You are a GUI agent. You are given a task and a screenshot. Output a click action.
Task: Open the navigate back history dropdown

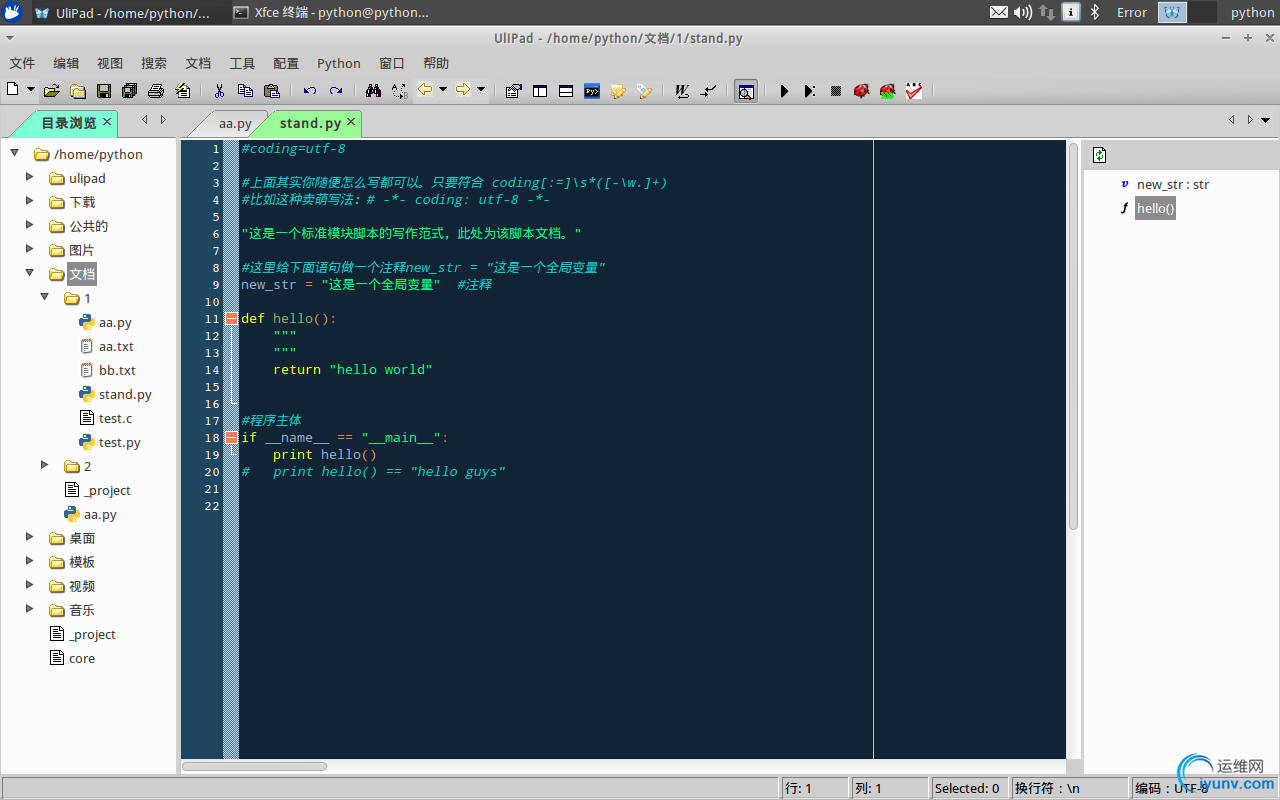443,90
